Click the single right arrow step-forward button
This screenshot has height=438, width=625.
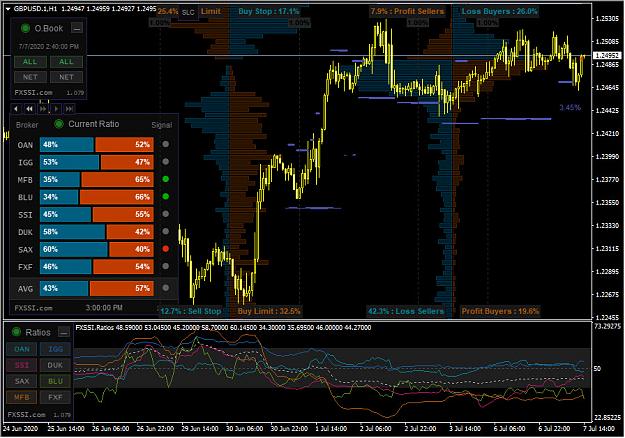click(56, 108)
